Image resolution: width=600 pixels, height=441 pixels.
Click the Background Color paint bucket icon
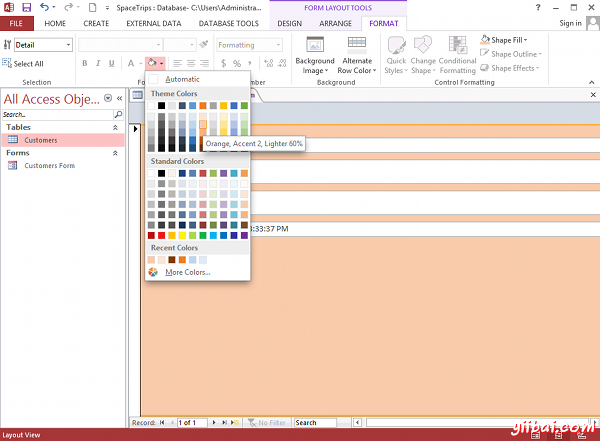[152, 64]
